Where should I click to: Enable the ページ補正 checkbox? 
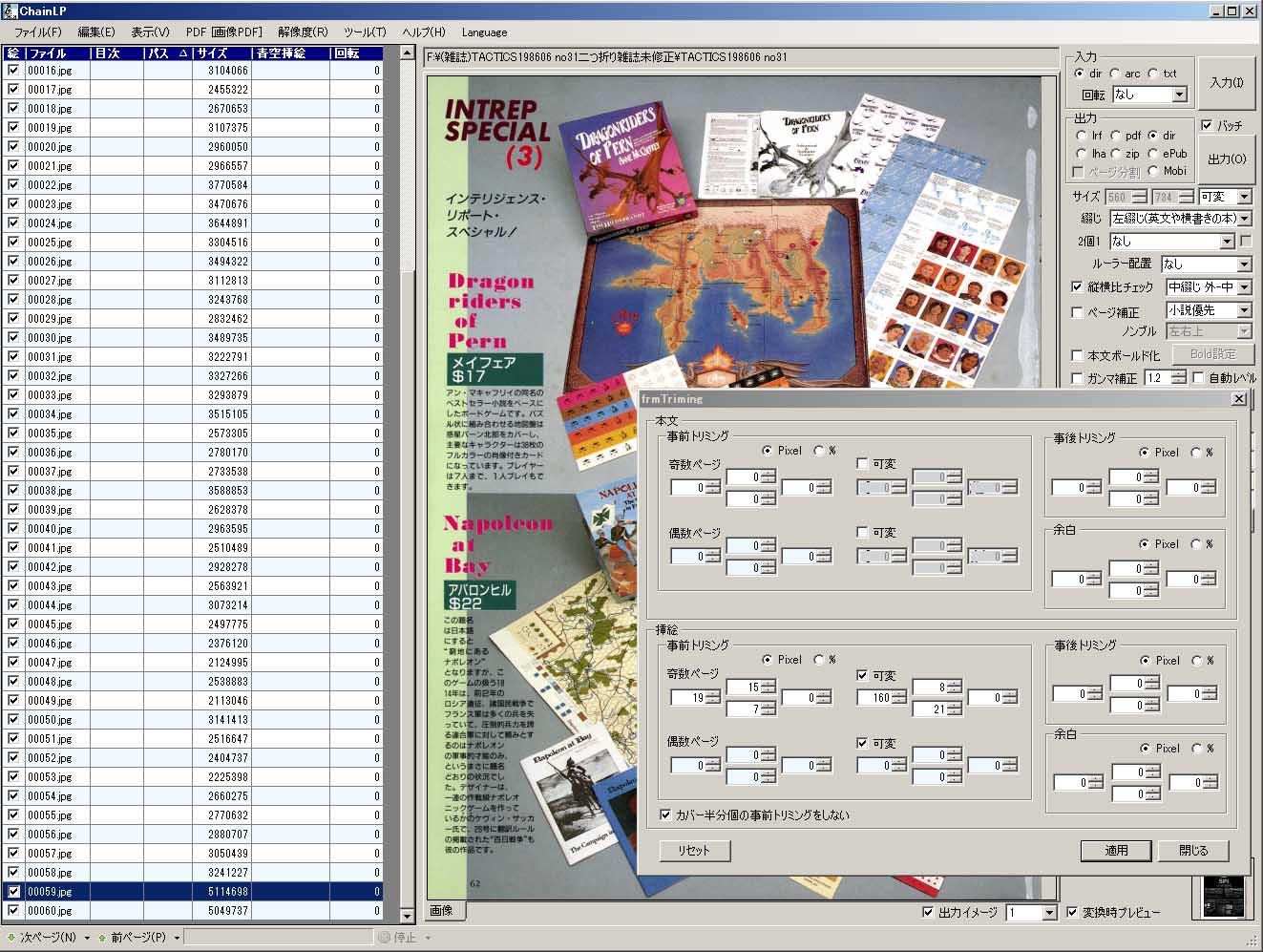click(1077, 311)
